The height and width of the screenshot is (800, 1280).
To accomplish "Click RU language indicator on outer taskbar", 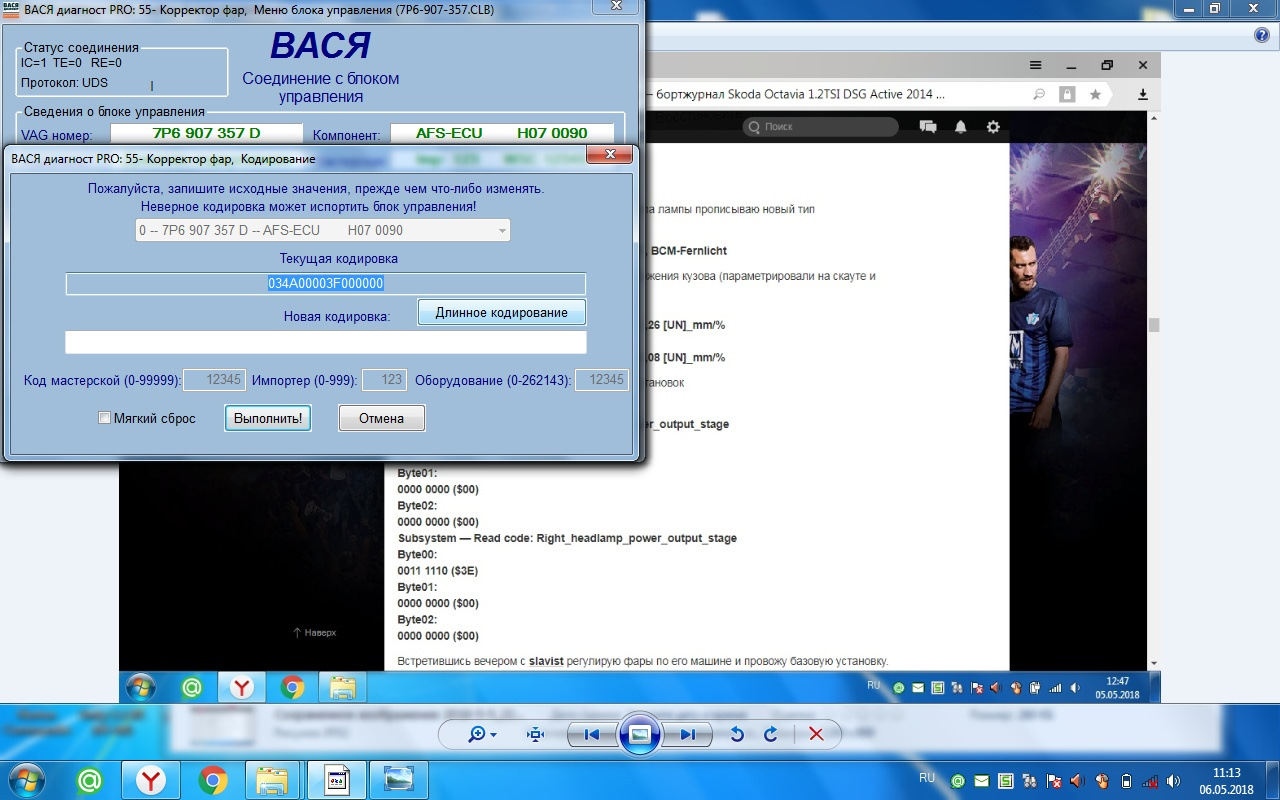I will pos(926,777).
